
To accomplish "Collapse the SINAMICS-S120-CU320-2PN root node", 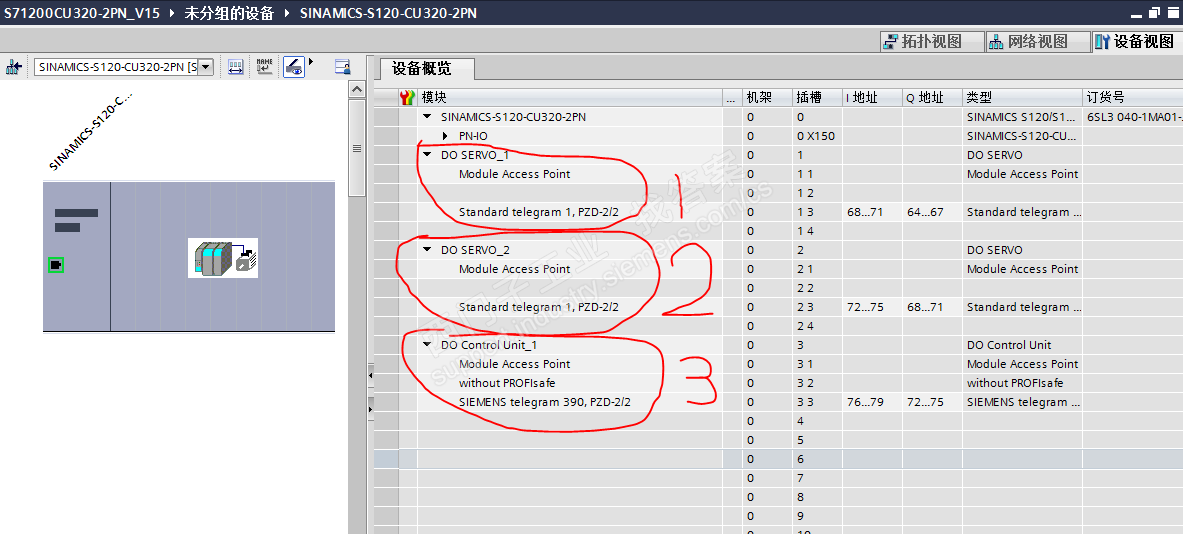I will tap(428, 117).
